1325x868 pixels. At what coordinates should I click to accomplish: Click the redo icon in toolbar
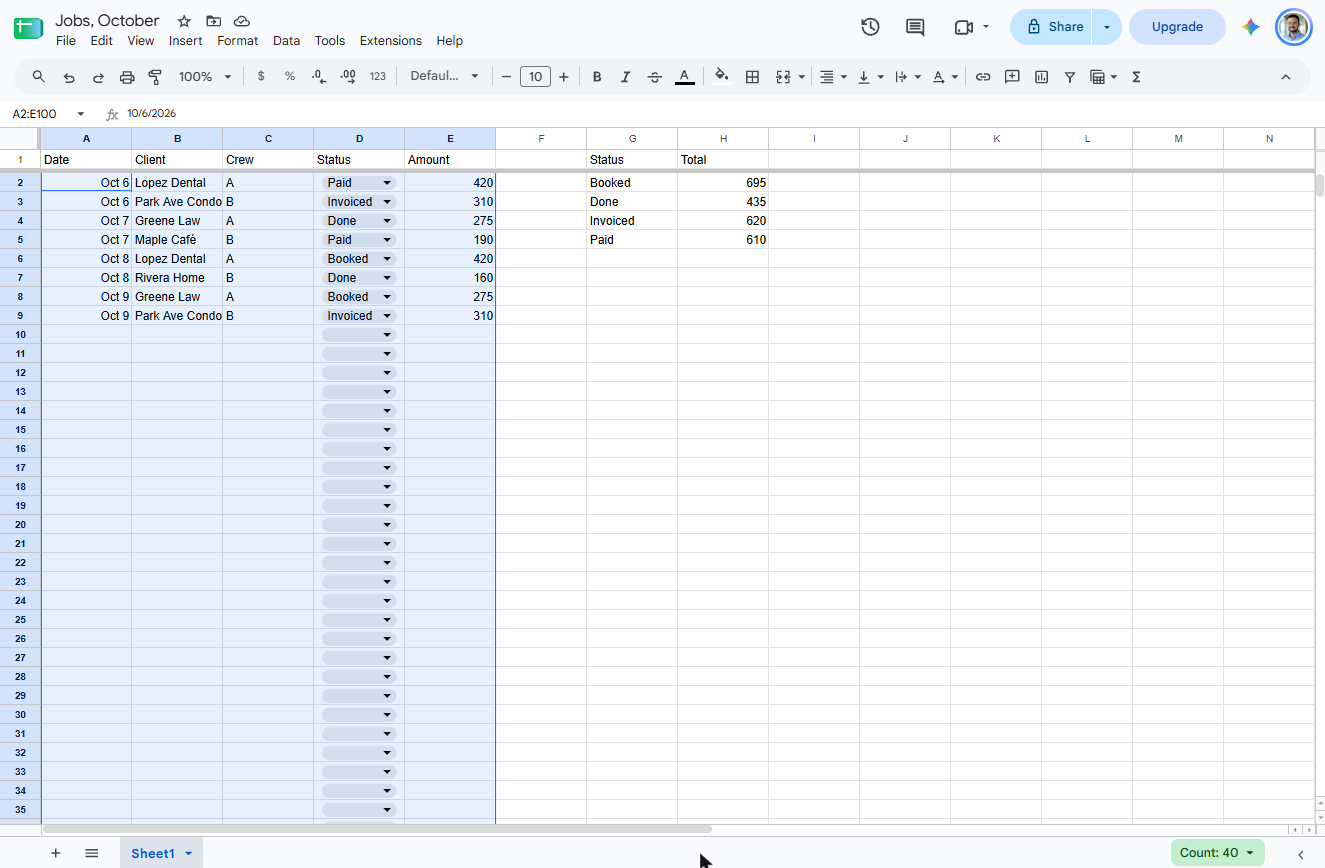coord(98,77)
